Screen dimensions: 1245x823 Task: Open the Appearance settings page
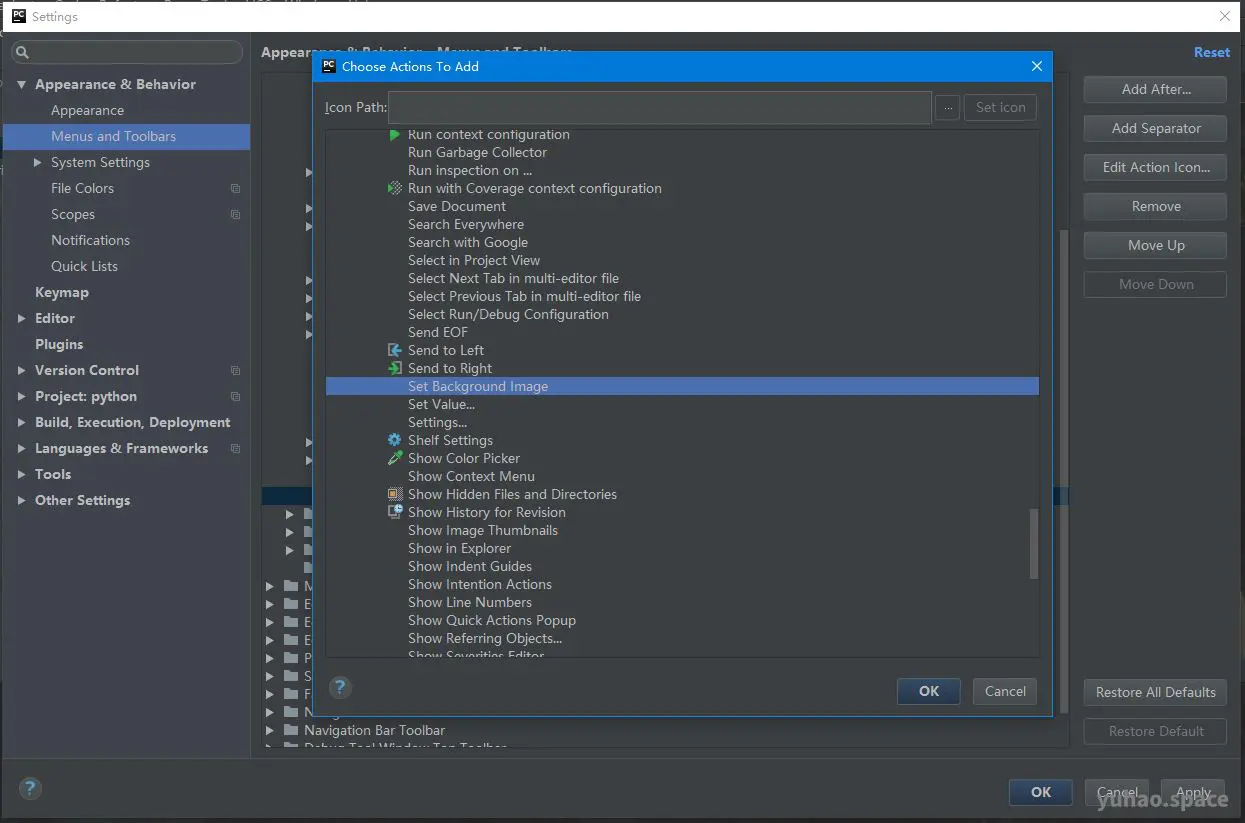point(88,110)
